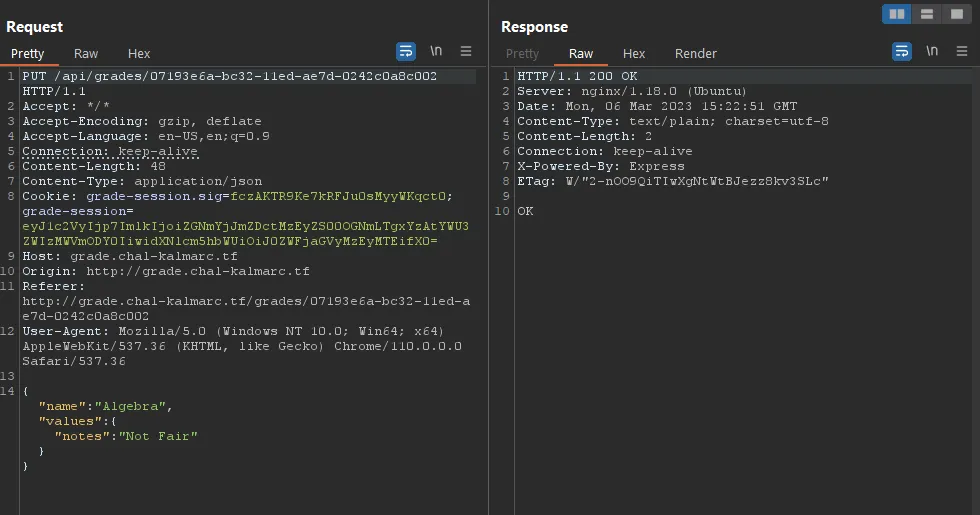Image resolution: width=980 pixels, height=515 pixels.
Task: Select side-by-side split layout icon
Action: tap(897, 14)
